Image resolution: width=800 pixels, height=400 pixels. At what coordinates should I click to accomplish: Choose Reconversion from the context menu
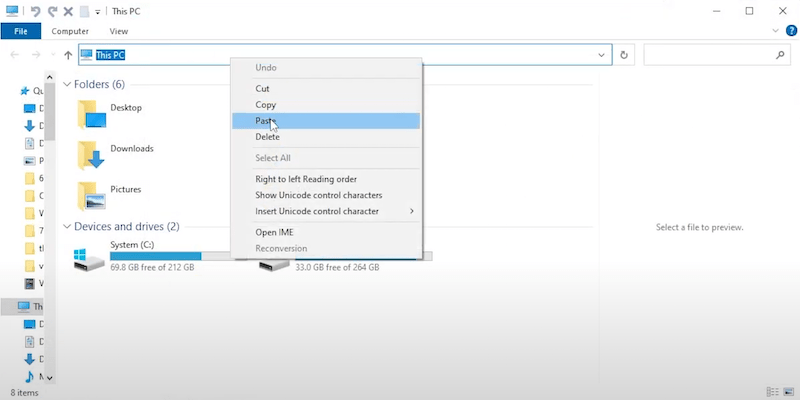[x=326, y=248]
